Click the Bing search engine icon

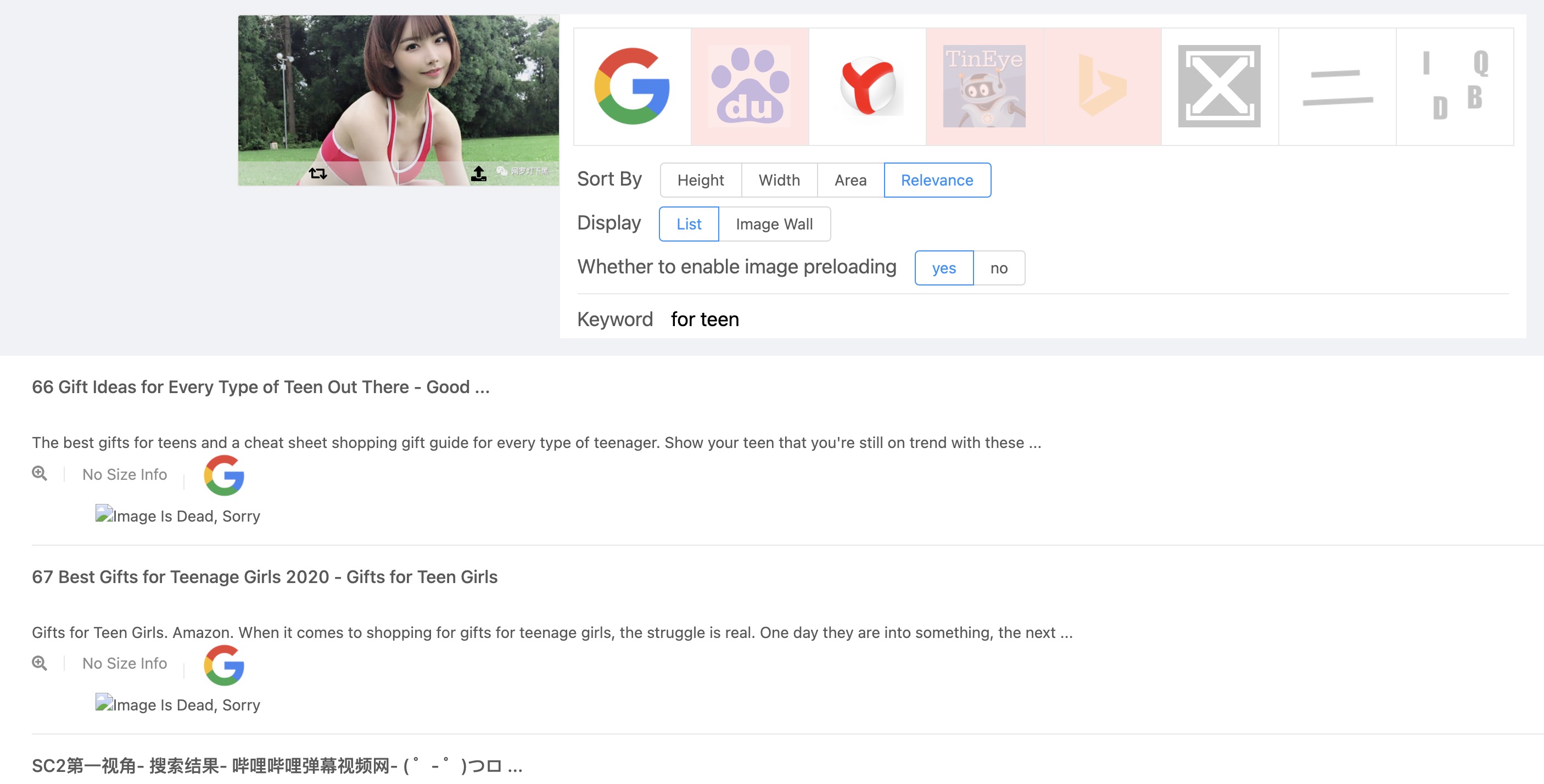click(x=1101, y=86)
